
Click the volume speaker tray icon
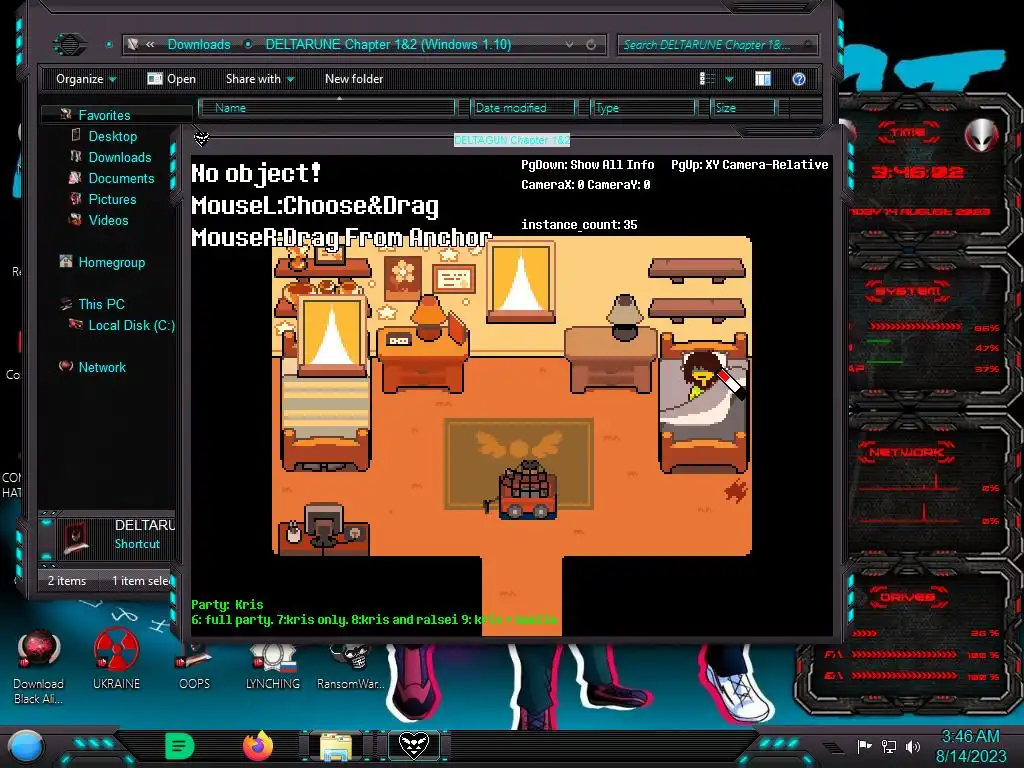(x=912, y=746)
